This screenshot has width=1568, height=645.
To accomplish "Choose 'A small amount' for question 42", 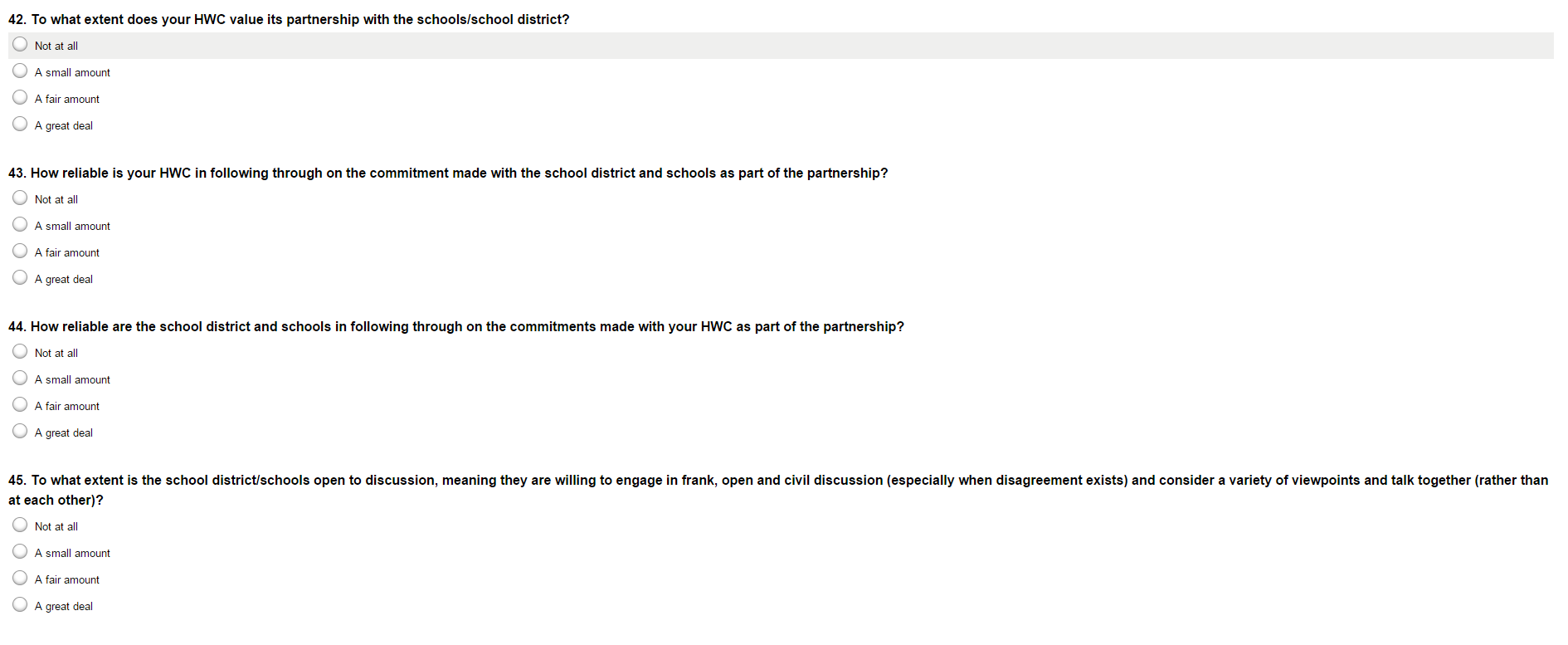I will pos(20,71).
